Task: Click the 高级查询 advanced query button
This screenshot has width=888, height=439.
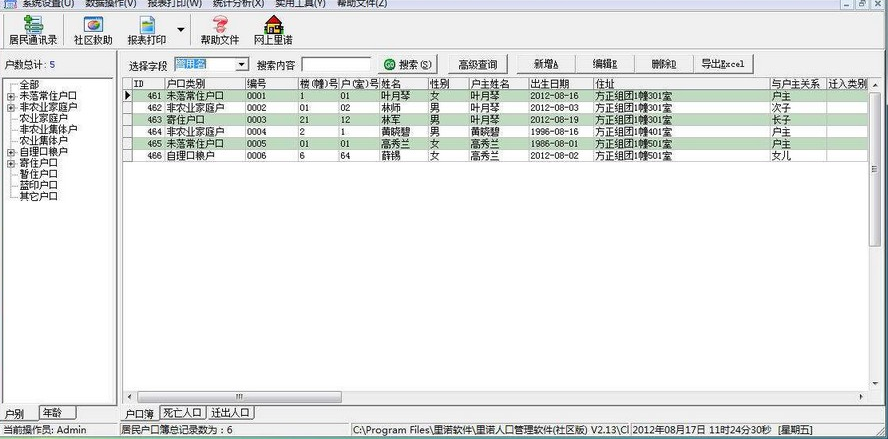Action: (x=477, y=65)
